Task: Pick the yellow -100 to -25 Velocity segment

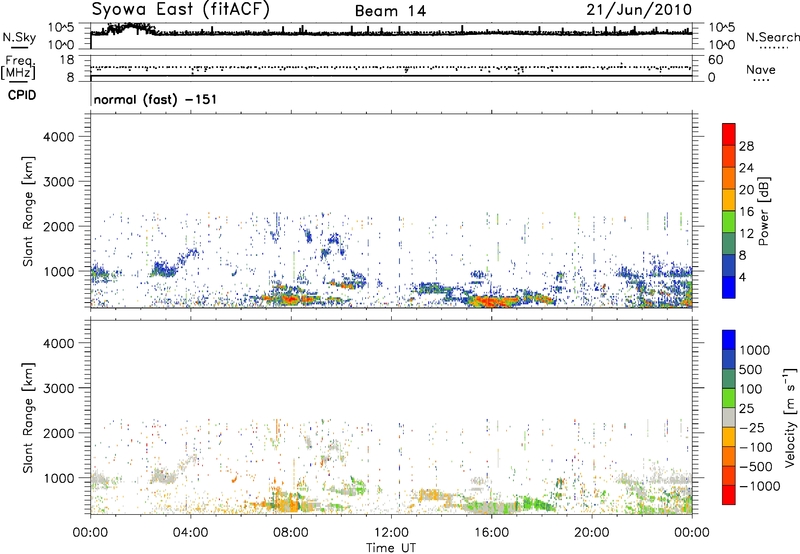Action: (729, 437)
